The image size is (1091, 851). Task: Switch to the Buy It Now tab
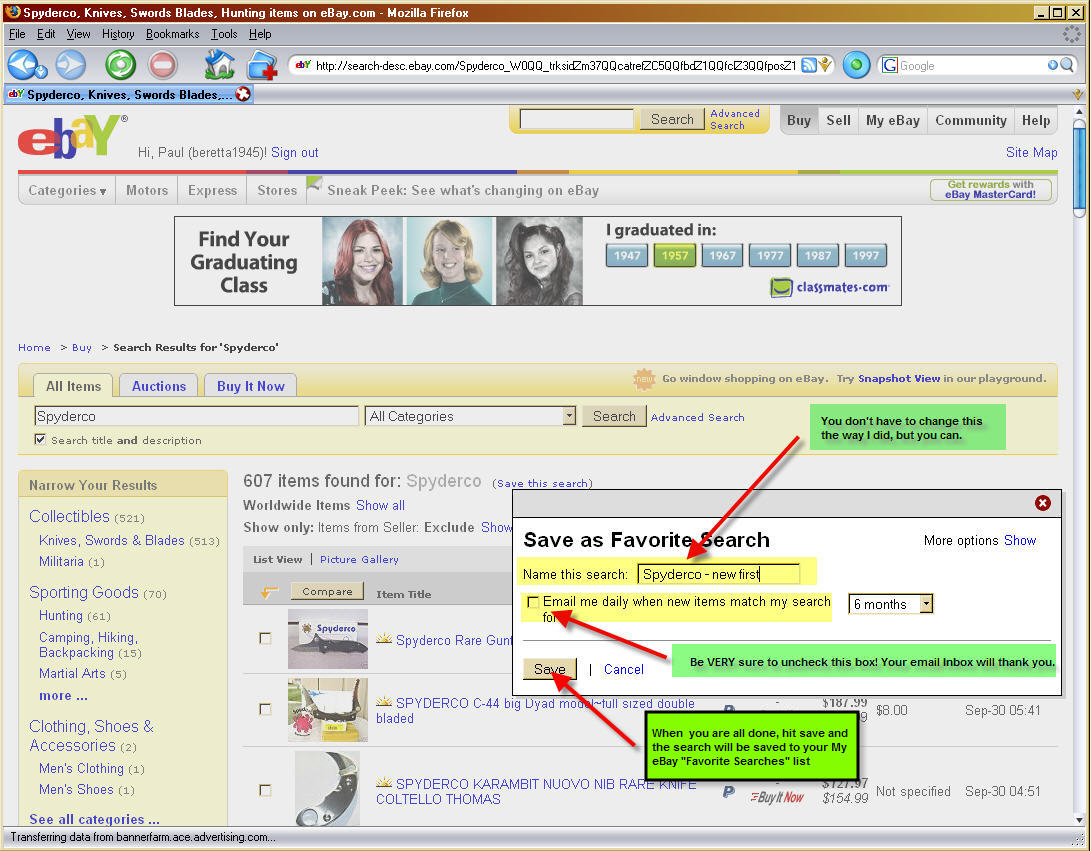pyautogui.click(x=250, y=386)
